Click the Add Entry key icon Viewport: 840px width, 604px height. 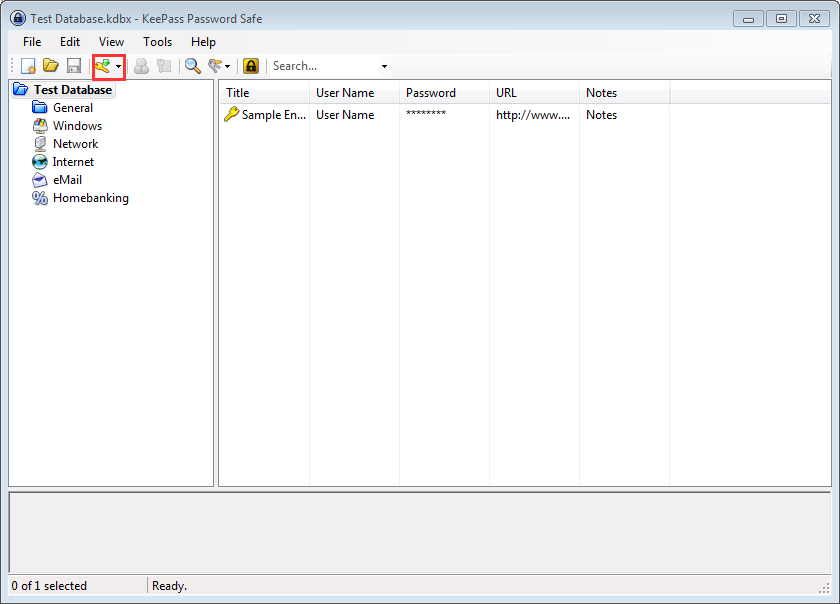[x=102, y=66]
